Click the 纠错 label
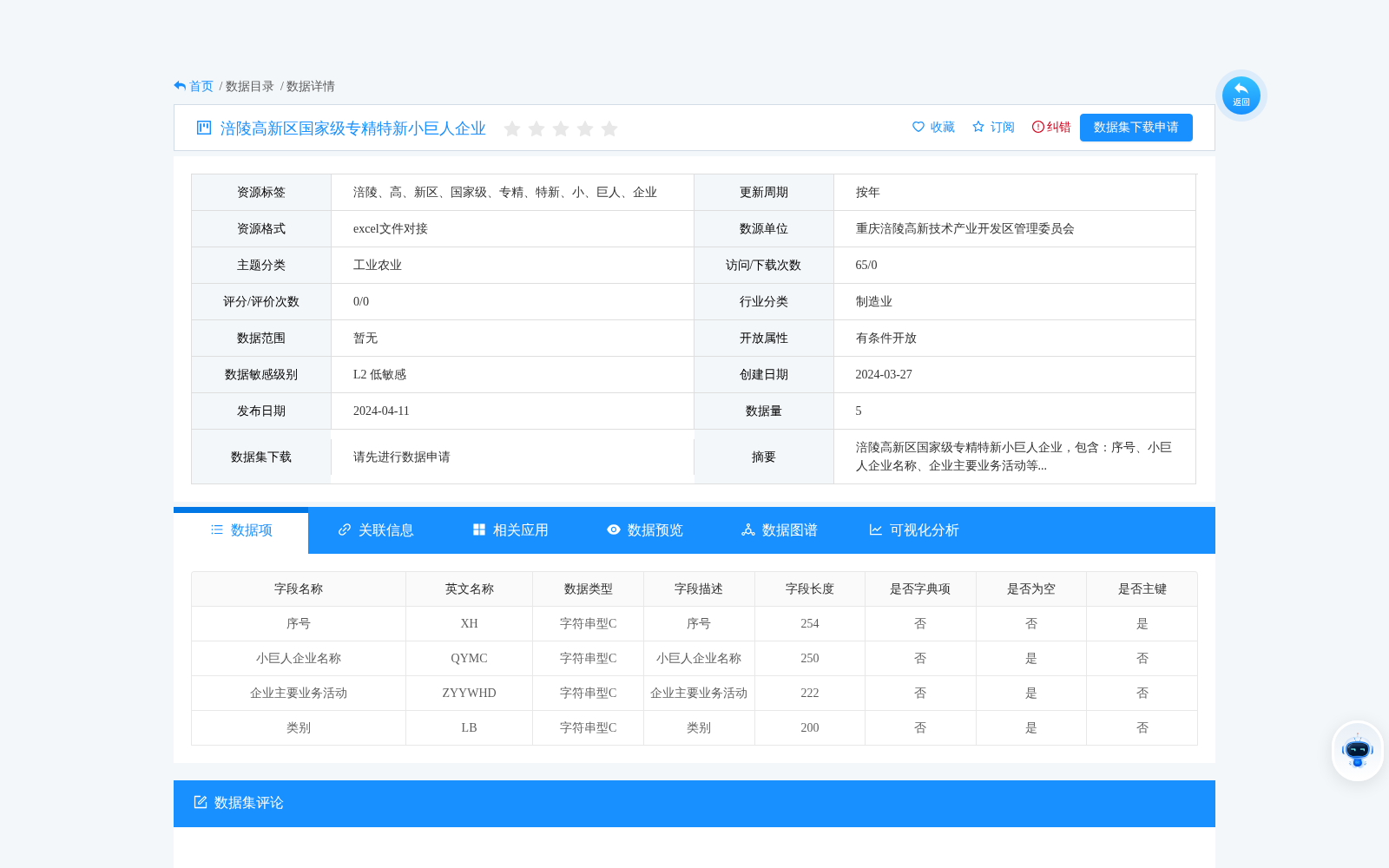The image size is (1389, 868). point(1059,127)
